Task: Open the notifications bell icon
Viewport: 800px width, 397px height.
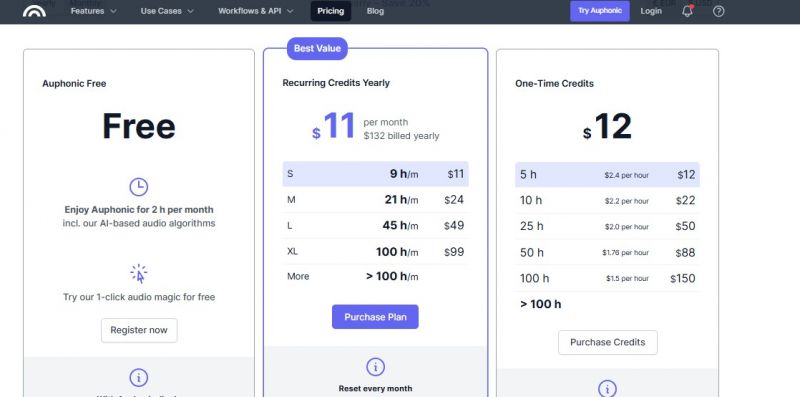Action: click(x=687, y=11)
